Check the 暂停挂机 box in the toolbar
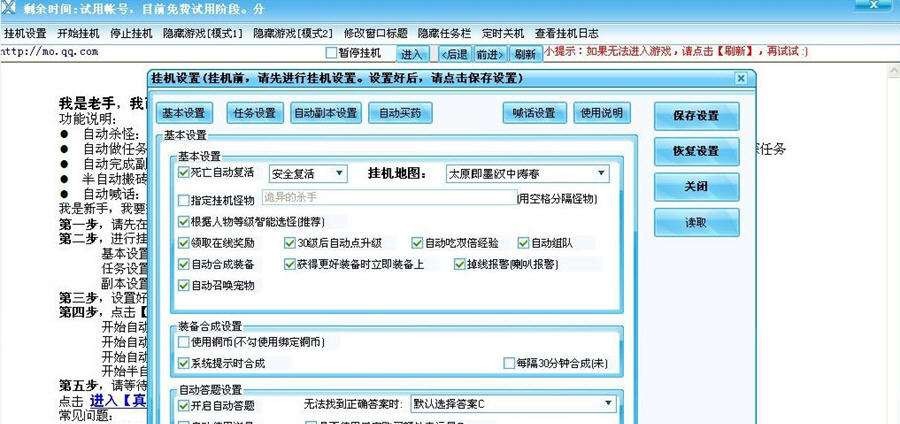 point(332,53)
